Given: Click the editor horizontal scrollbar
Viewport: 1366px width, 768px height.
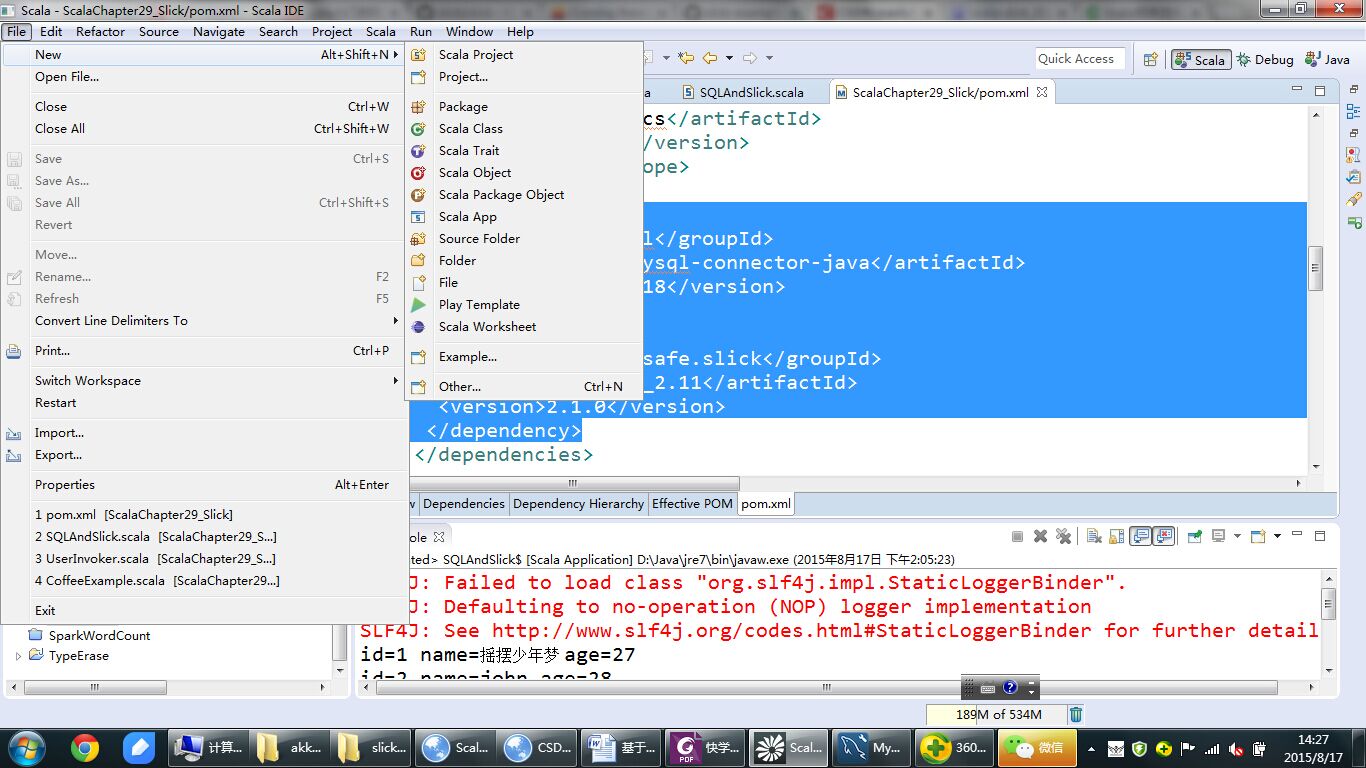Looking at the screenshot, I should pyautogui.click(x=573, y=483).
